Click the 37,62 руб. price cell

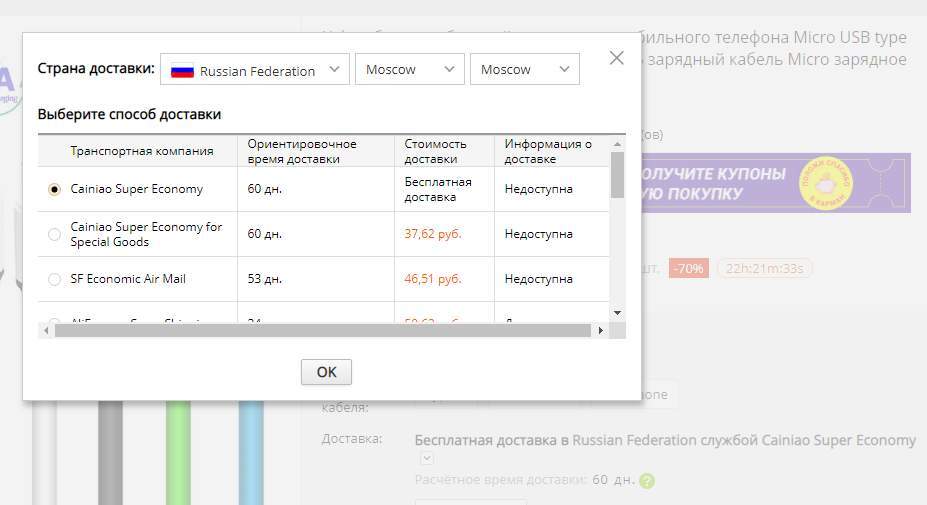(x=433, y=234)
